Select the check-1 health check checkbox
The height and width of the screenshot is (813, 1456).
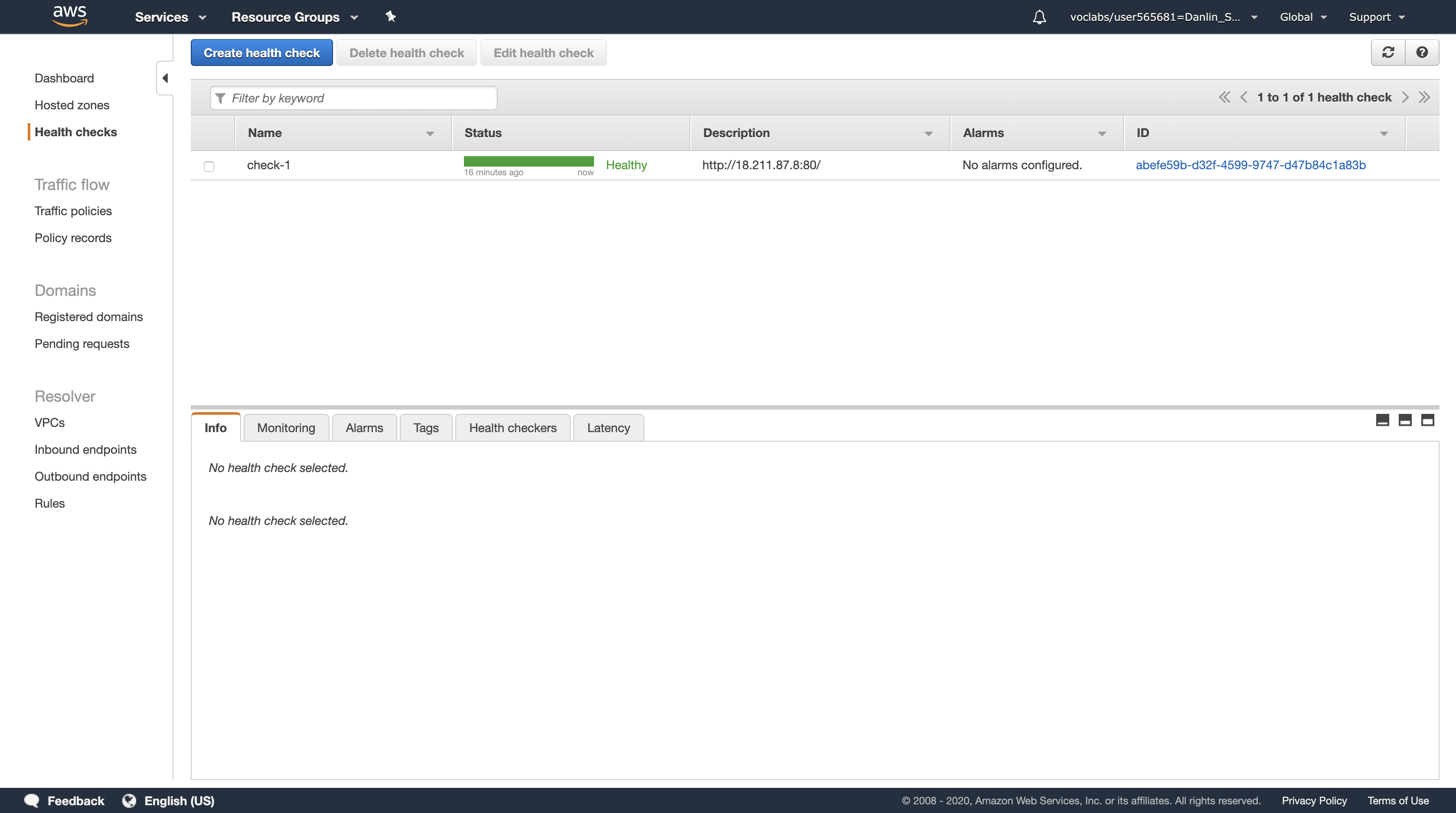pyautogui.click(x=209, y=166)
